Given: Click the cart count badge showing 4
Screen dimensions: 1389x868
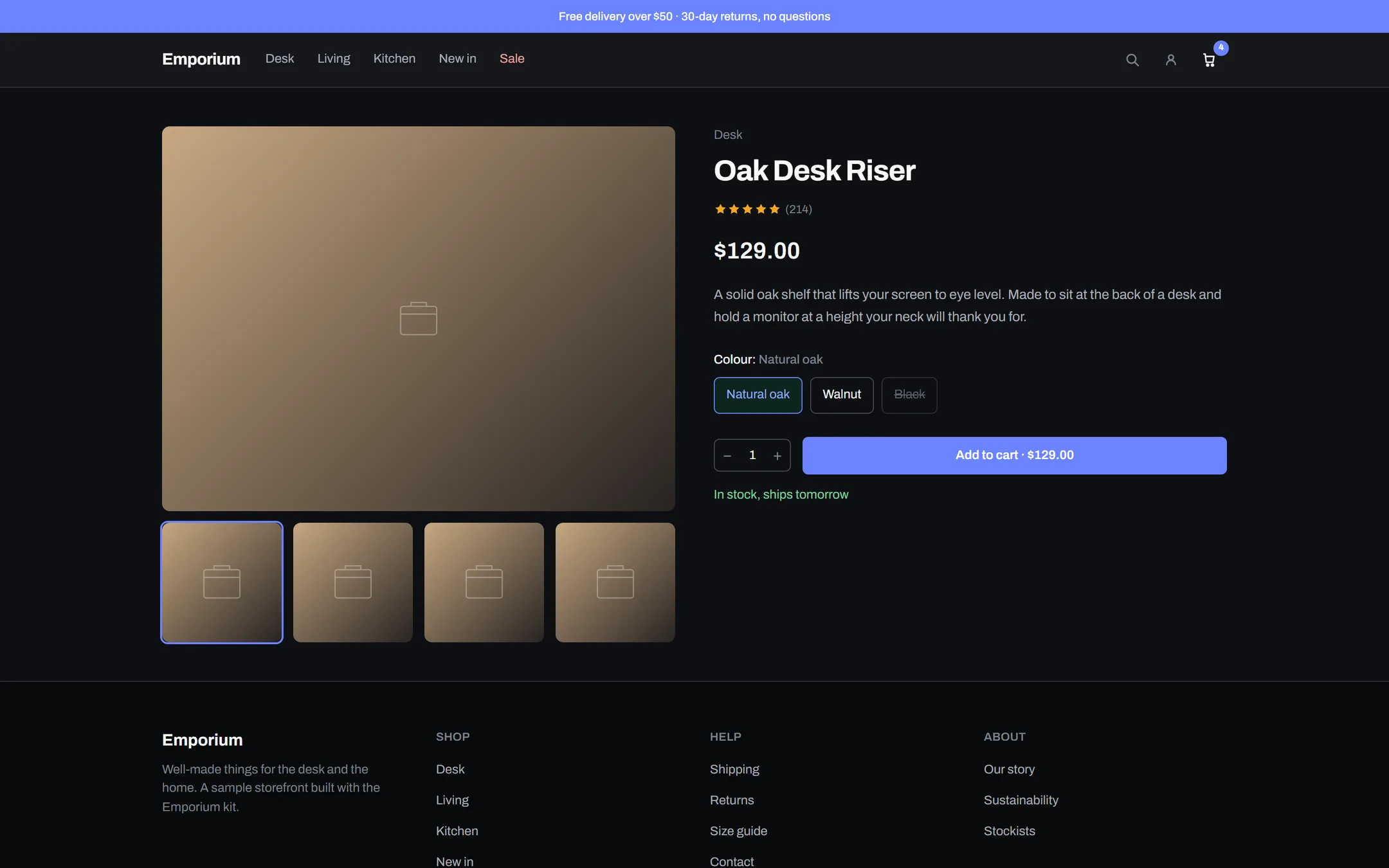Looking at the screenshot, I should tap(1221, 48).
